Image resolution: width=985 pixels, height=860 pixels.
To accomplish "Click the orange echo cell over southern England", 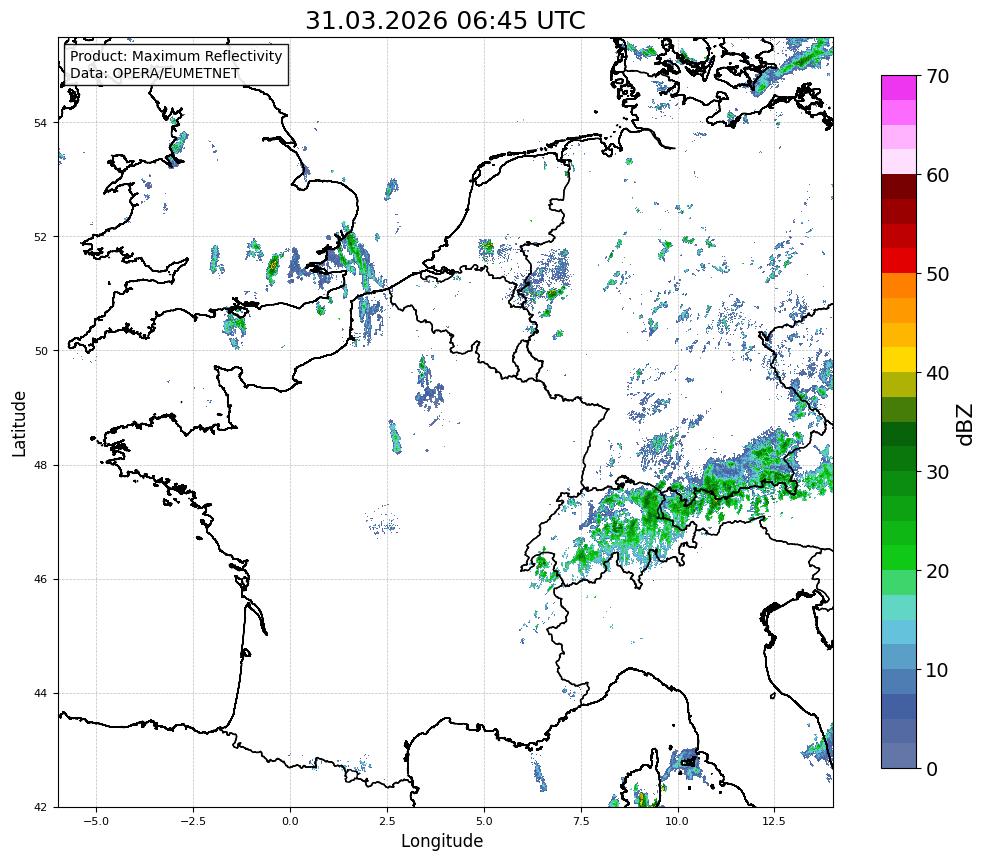I will coord(273,266).
